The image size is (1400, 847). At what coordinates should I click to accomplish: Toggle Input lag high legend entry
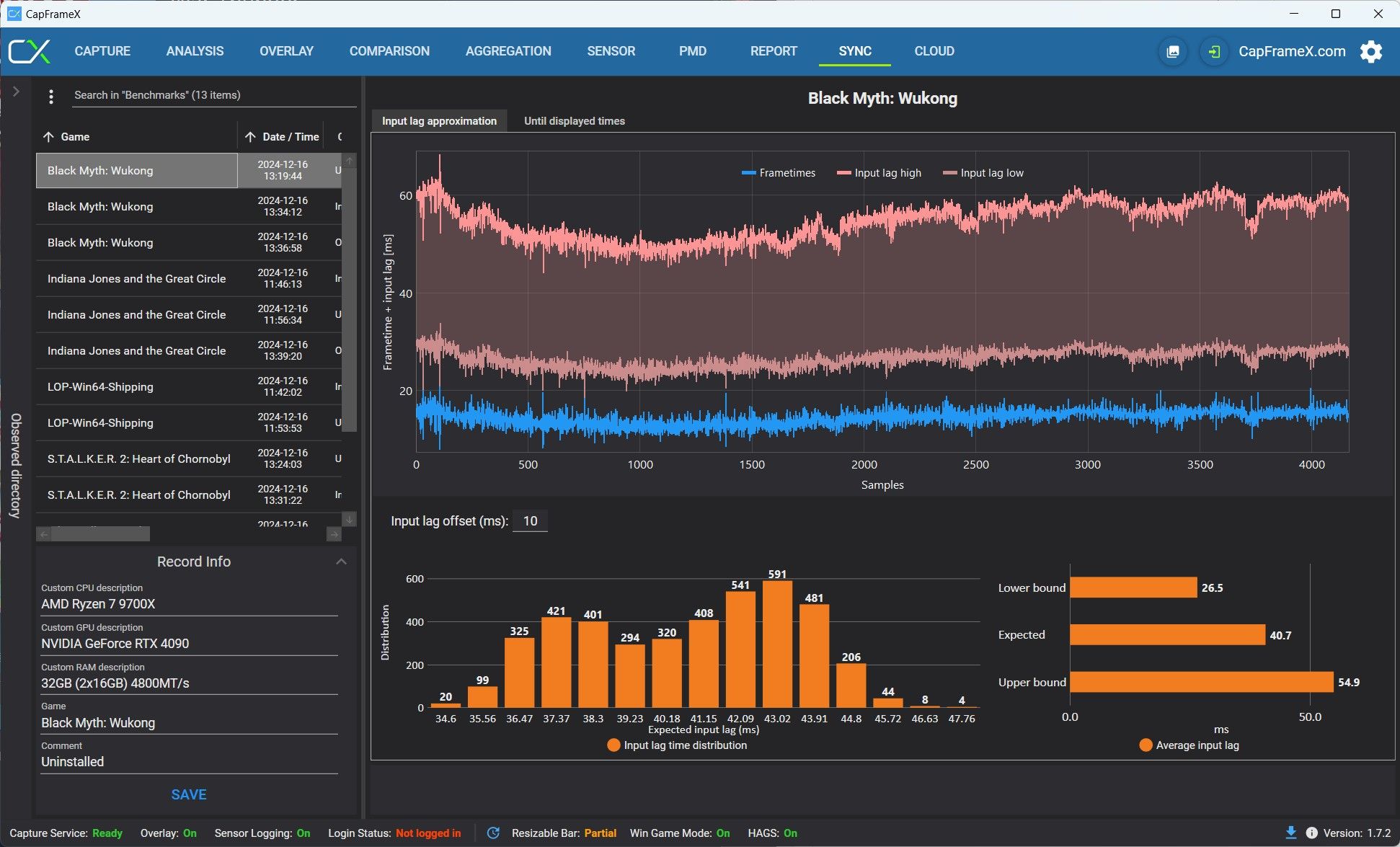click(879, 173)
